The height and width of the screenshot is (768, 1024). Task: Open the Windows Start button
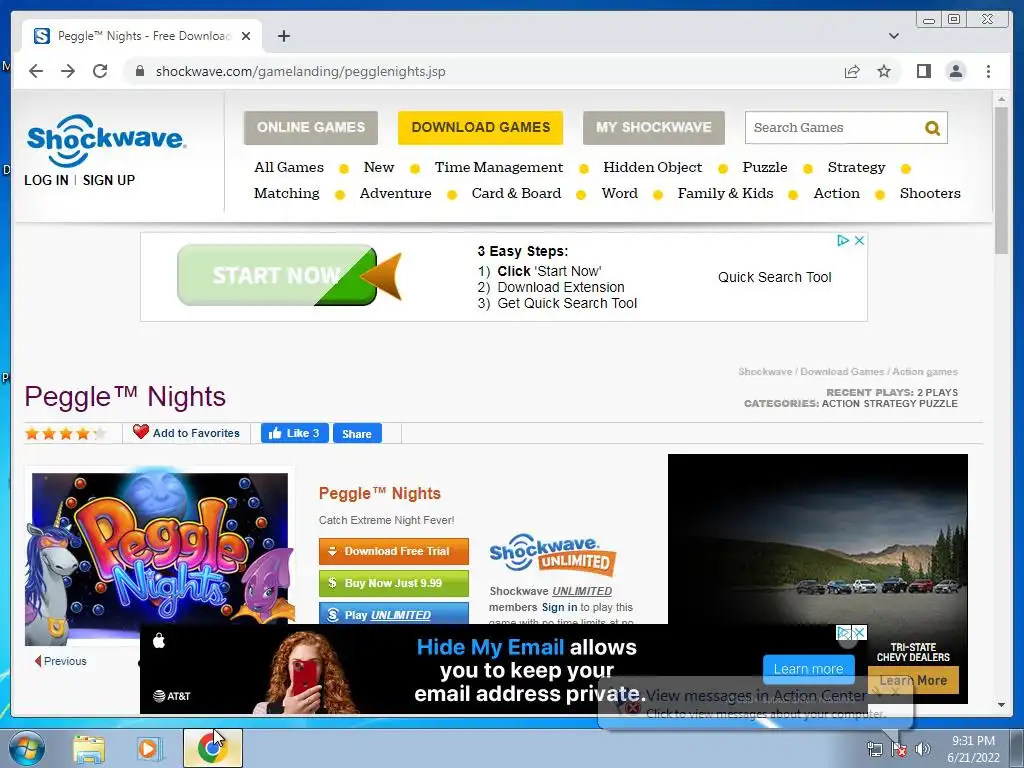point(27,748)
